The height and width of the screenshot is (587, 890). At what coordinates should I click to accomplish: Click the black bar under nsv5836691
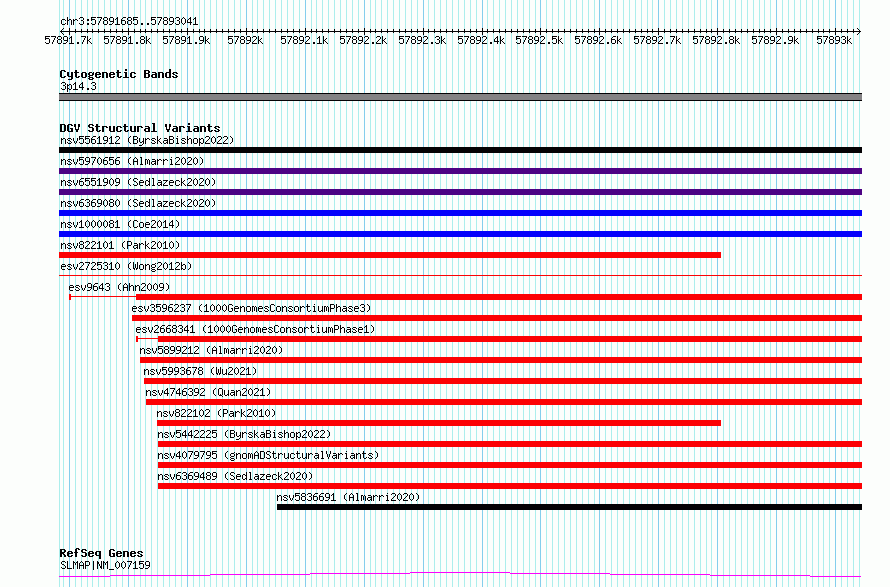click(x=569, y=507)
